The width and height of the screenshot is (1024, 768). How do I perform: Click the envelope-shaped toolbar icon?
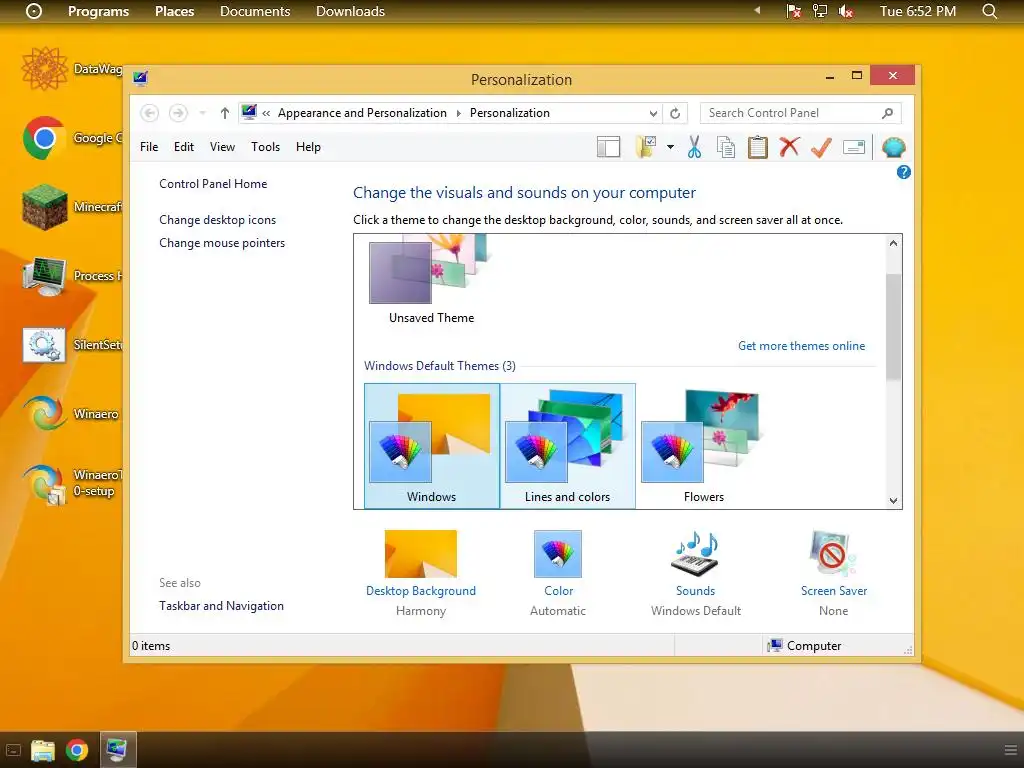point(854,148)
